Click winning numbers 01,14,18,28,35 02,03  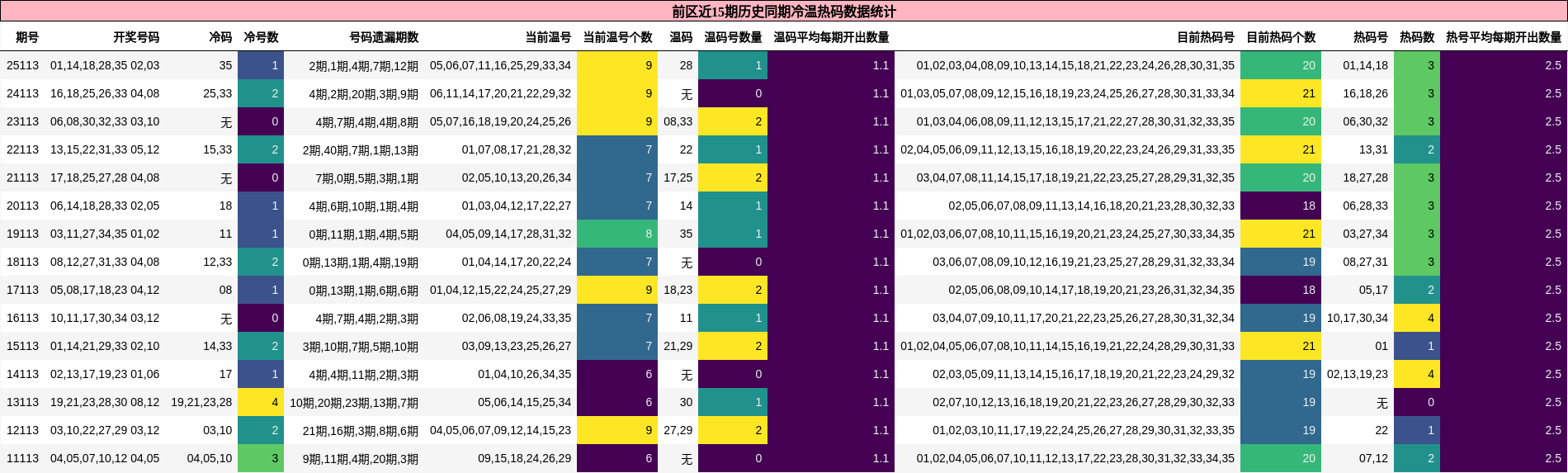pos(105,65)
